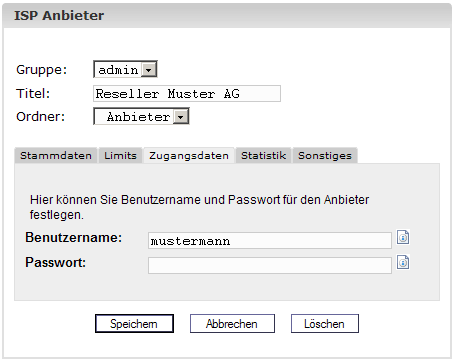Image resolution: width=456 pixels, height=364 pixels.
Task: Click the help icon beside Benutzername field
Action: (x=403, y=237)
